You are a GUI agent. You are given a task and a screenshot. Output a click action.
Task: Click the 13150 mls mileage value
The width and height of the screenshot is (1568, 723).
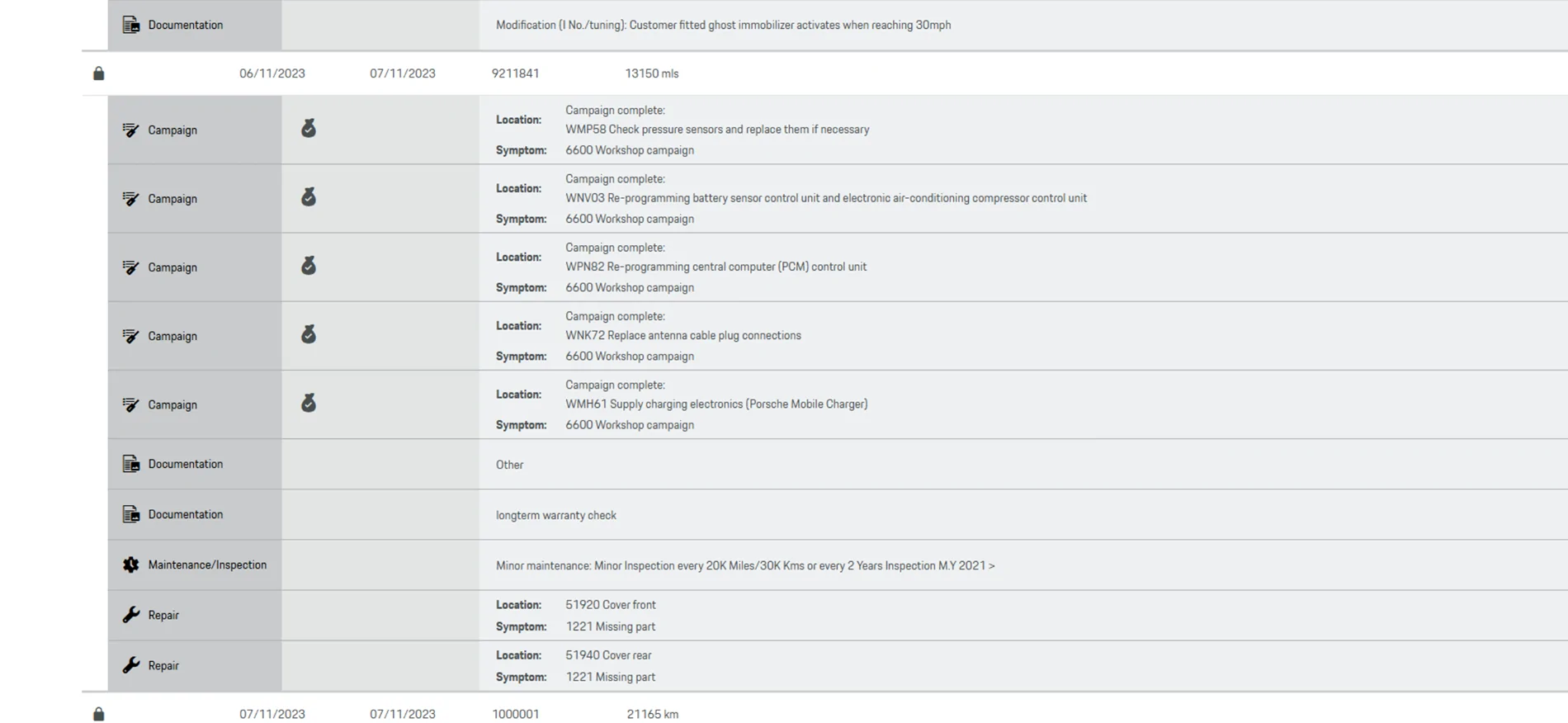click(652, 73)
